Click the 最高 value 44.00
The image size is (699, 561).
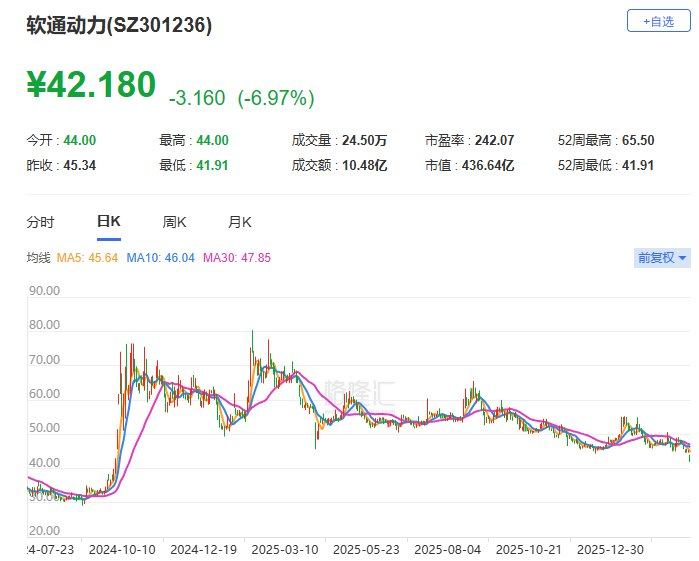click(212, 140)
